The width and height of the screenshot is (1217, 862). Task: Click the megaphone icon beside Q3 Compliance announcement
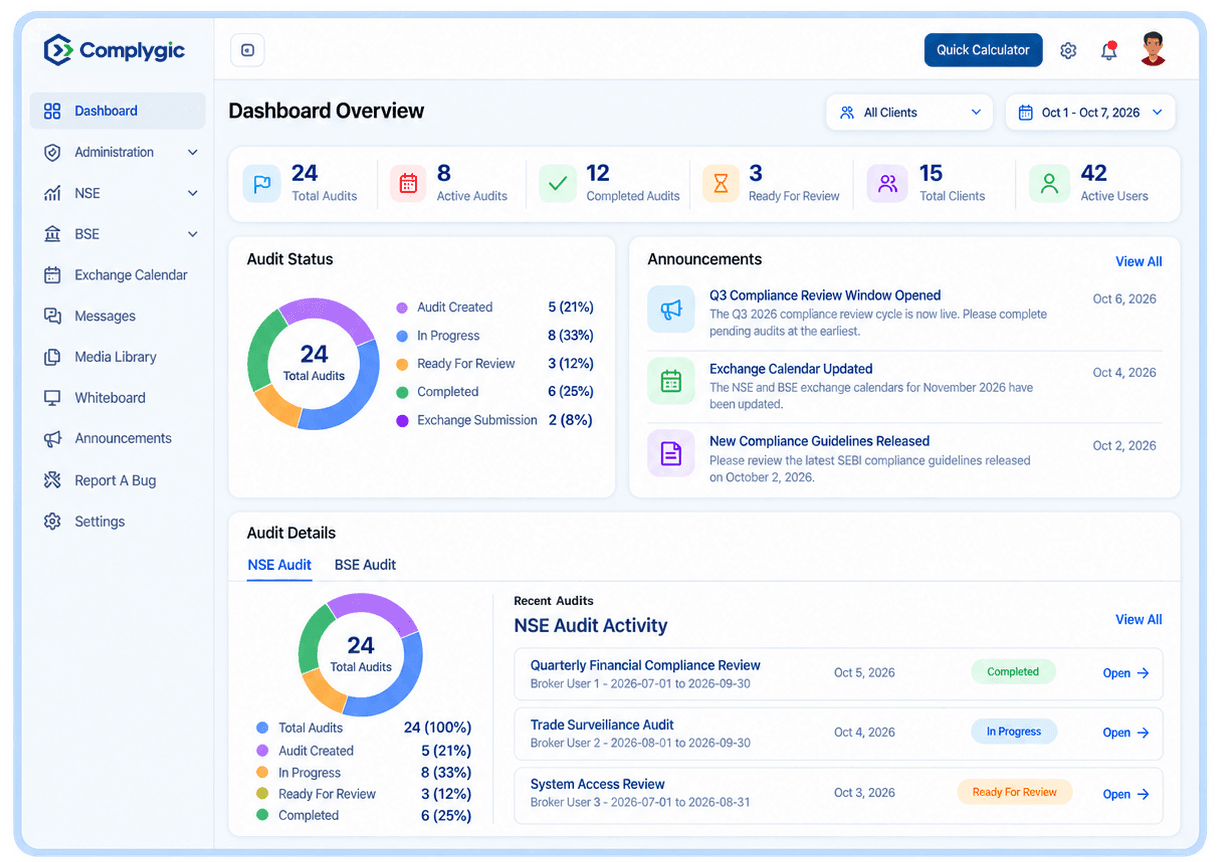click(671, 309)
